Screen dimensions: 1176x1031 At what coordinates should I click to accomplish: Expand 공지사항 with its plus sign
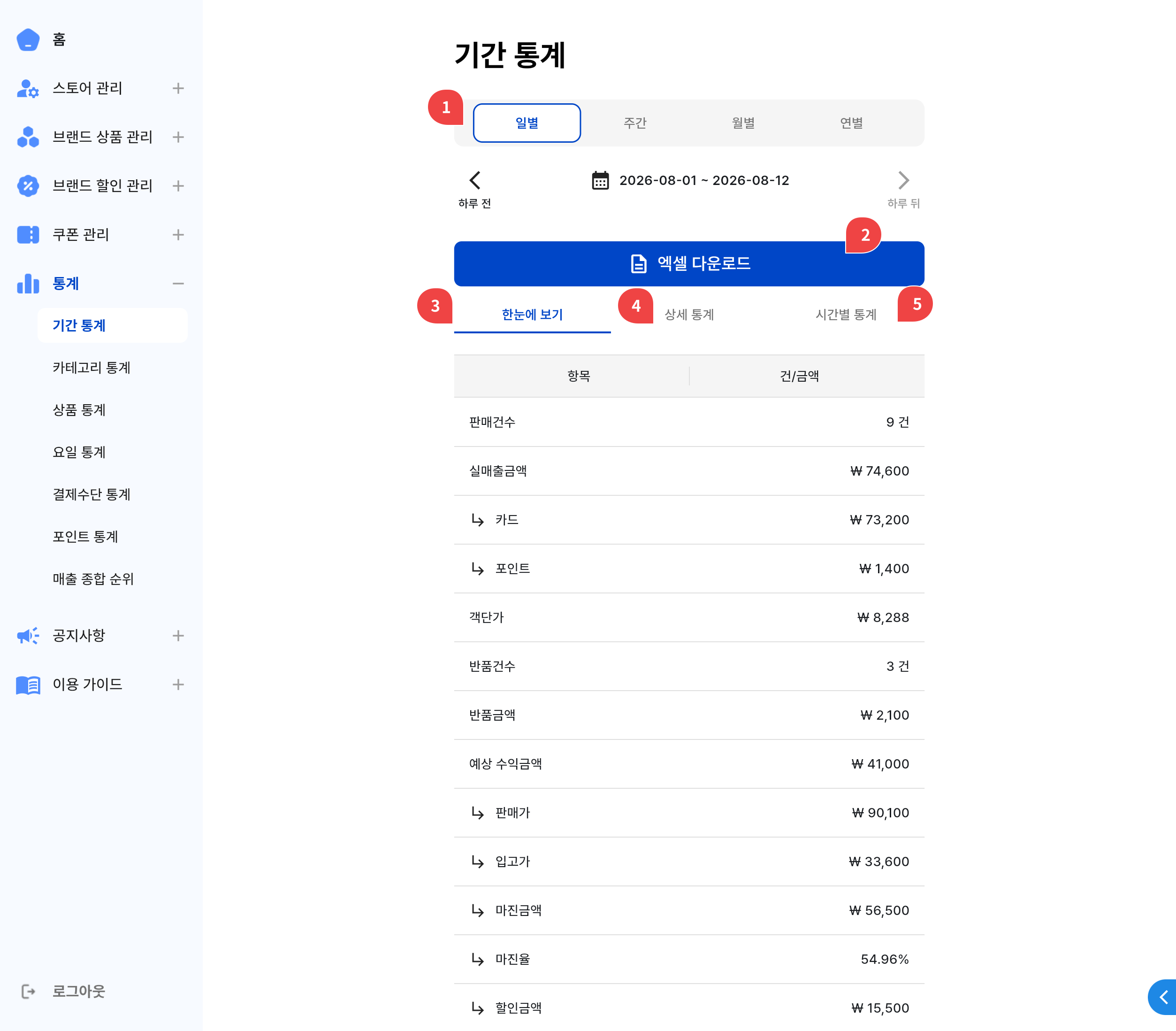(178, 636)
